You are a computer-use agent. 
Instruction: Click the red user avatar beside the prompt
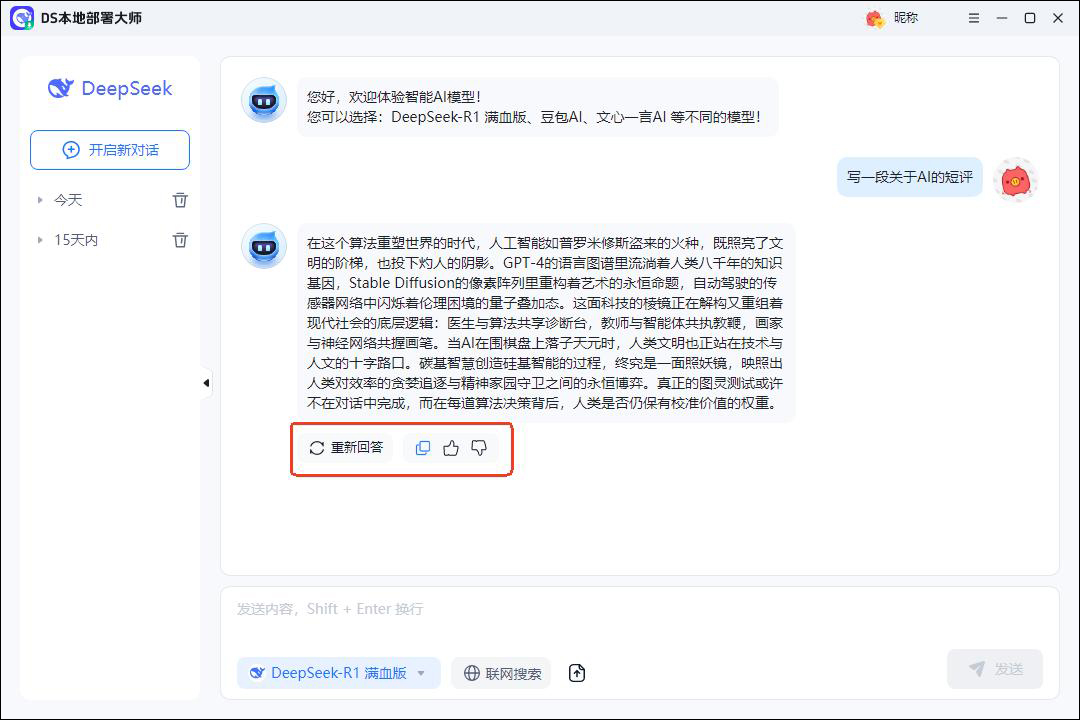1015,181
